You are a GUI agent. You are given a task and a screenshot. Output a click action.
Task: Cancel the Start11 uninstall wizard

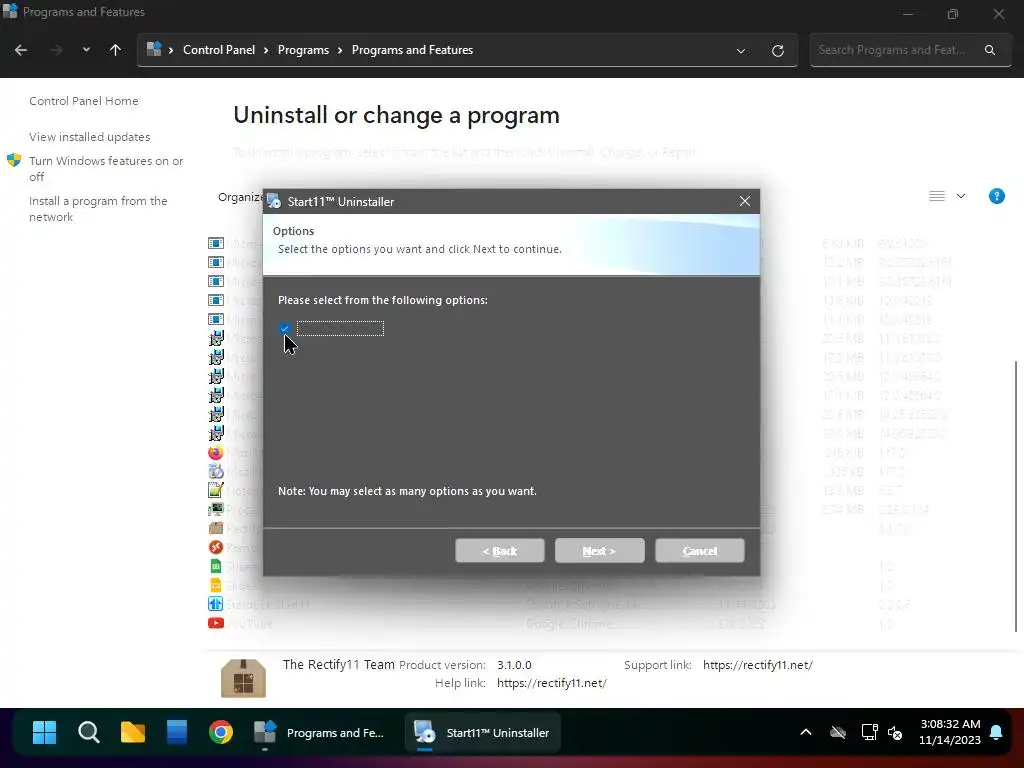[699, 551]
